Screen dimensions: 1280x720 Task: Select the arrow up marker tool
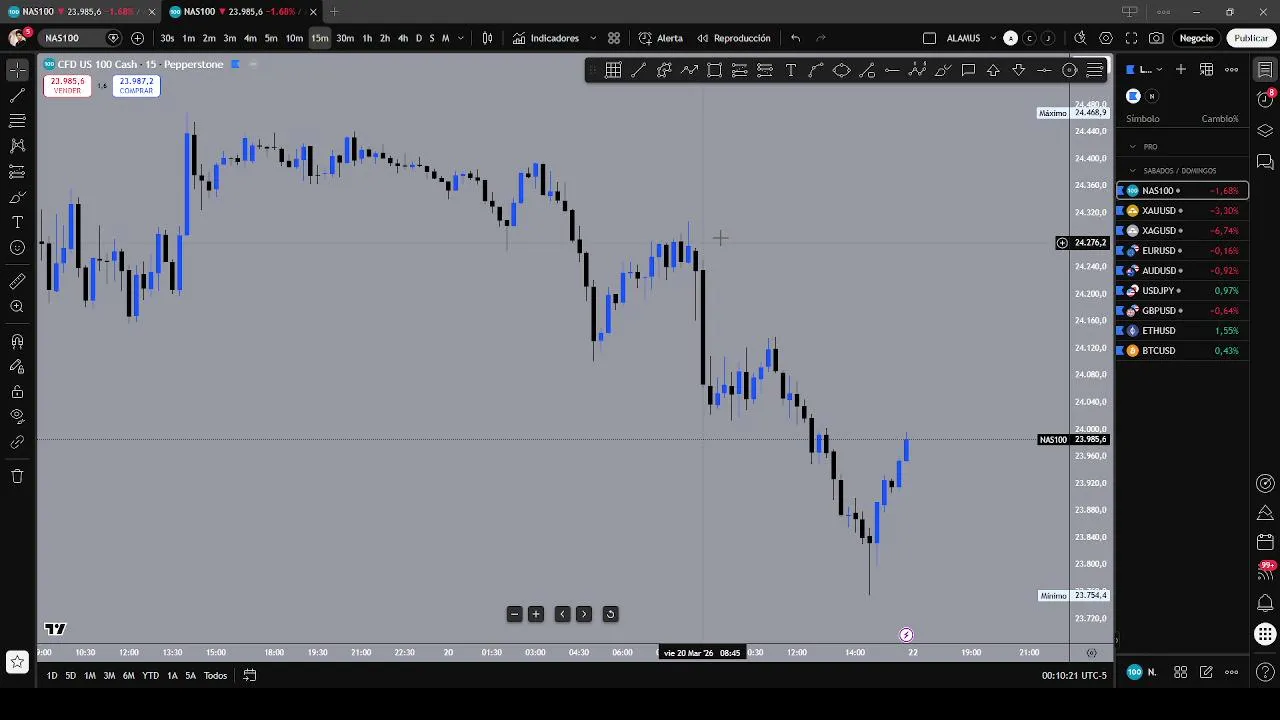tap(993, 70)
